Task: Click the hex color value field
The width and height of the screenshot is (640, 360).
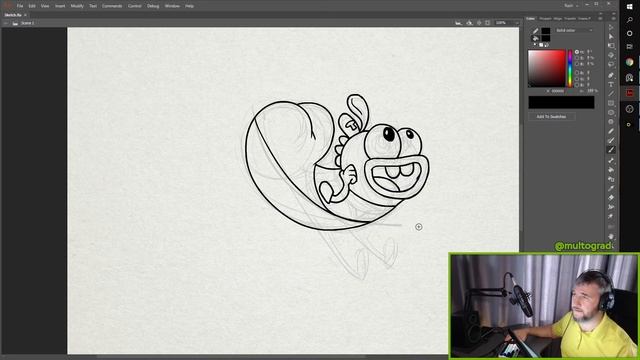Action: tap(558, 91)
